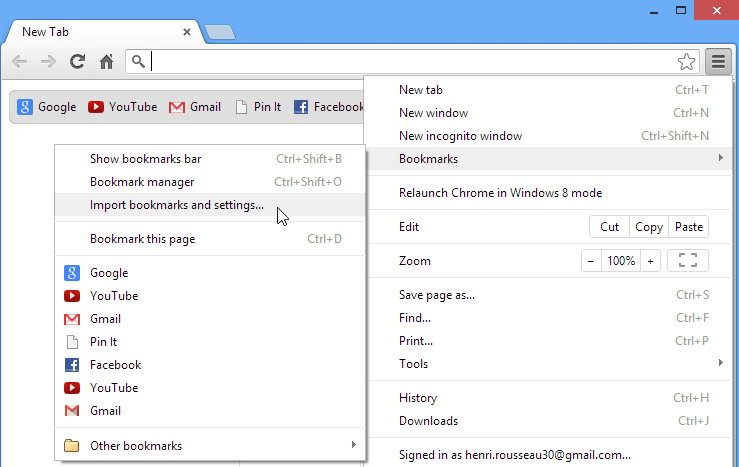Choose Bookmark this page

(x=210, y=239)
